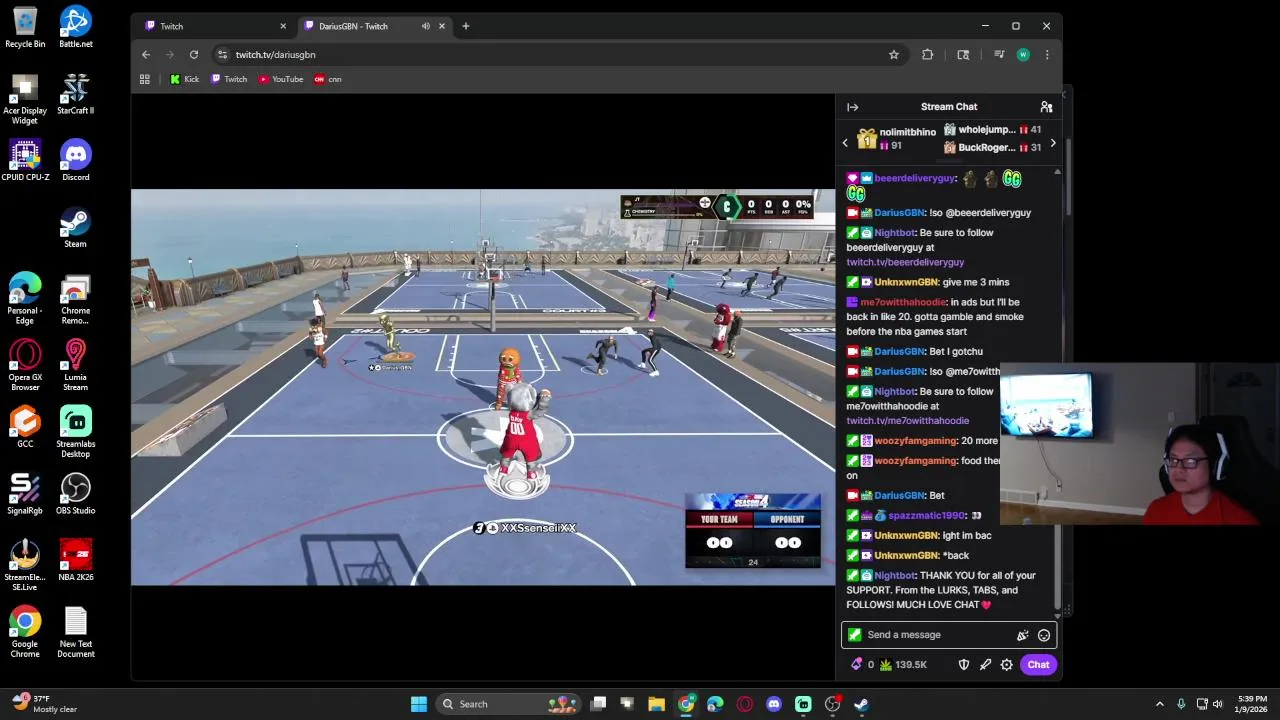This screenshot has height=720, width=1280.
Task: Open the chat community users list
Action: coord(1046,107)
